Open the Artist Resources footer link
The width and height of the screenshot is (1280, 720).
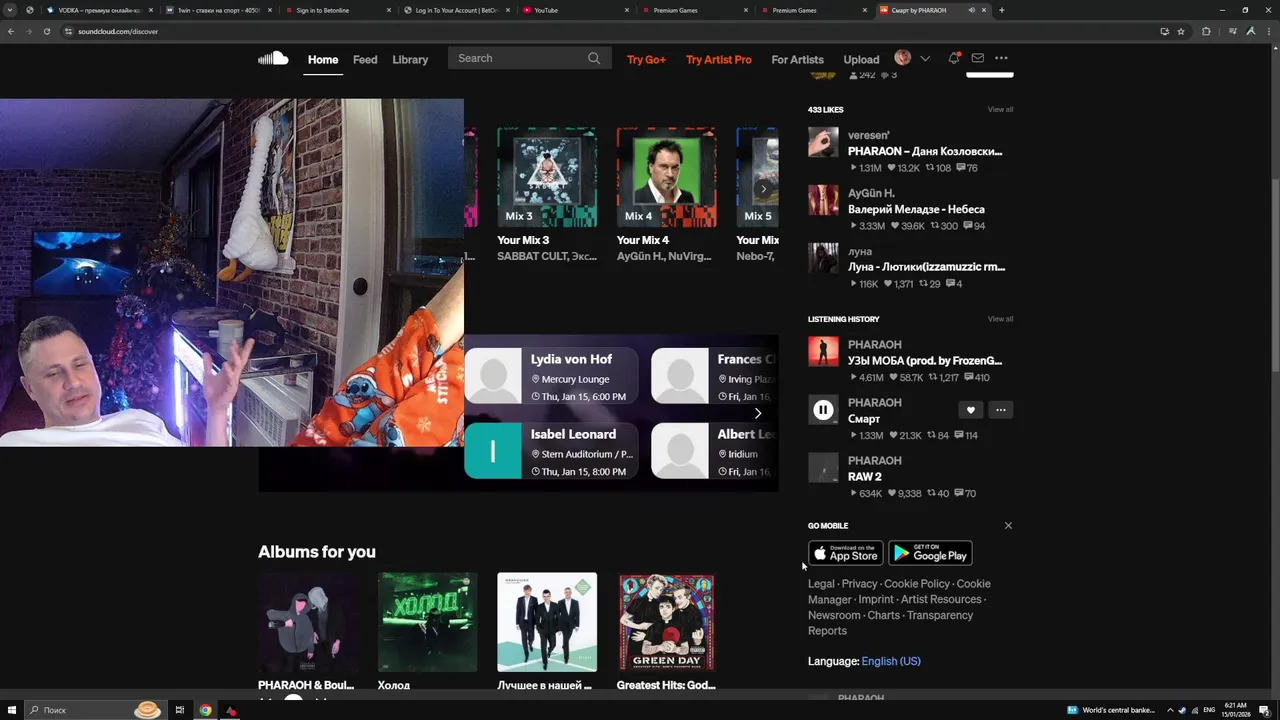941,600
